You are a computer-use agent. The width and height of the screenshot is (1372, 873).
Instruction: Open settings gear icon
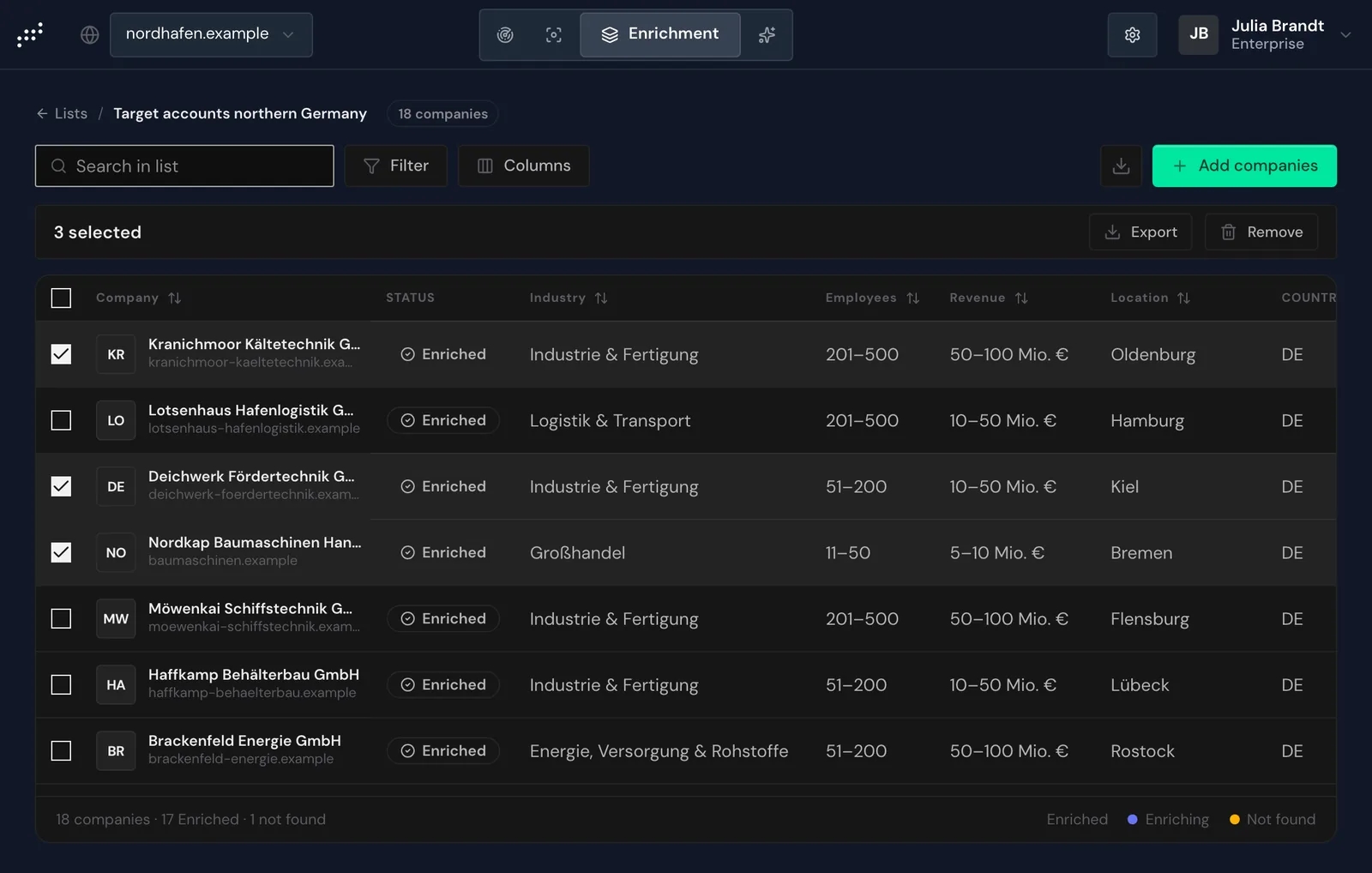point(1132,34)
